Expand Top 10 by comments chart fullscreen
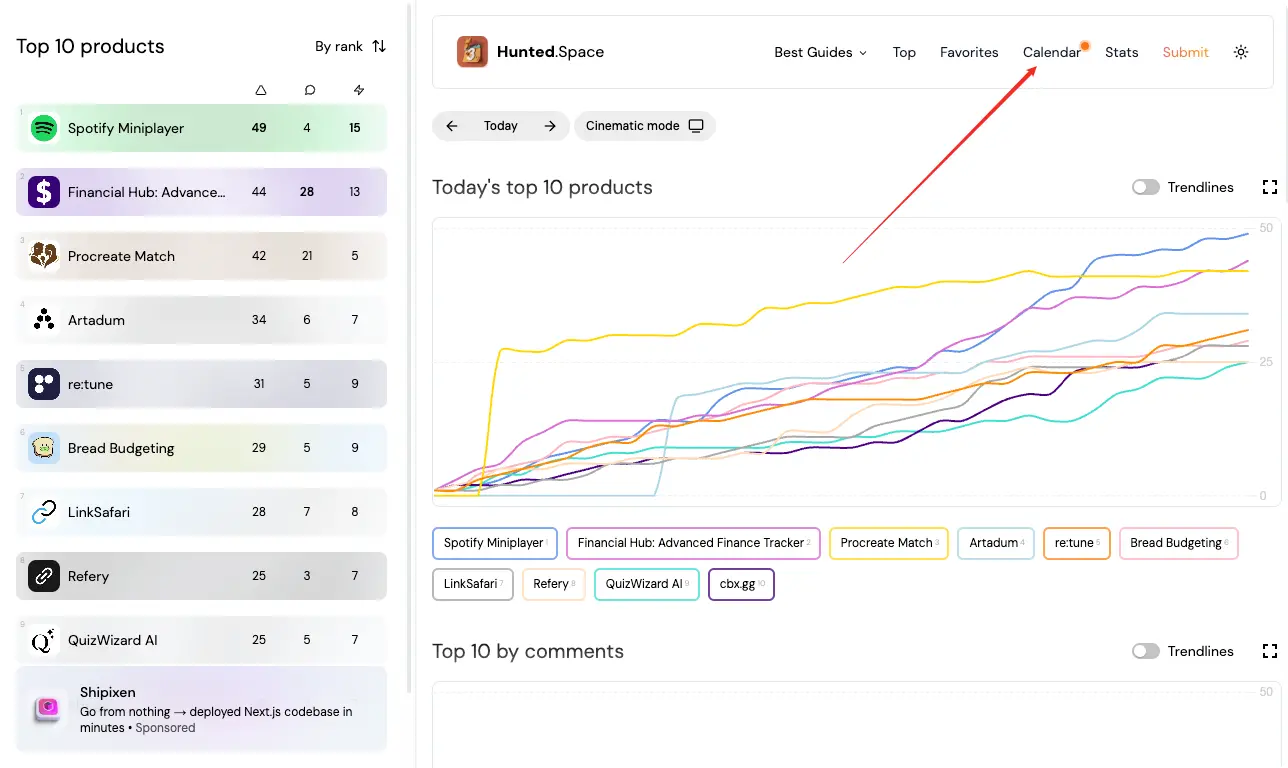Image resolution: width=1288 pixels, height=768 pixels. click(x=1270, y=651)
